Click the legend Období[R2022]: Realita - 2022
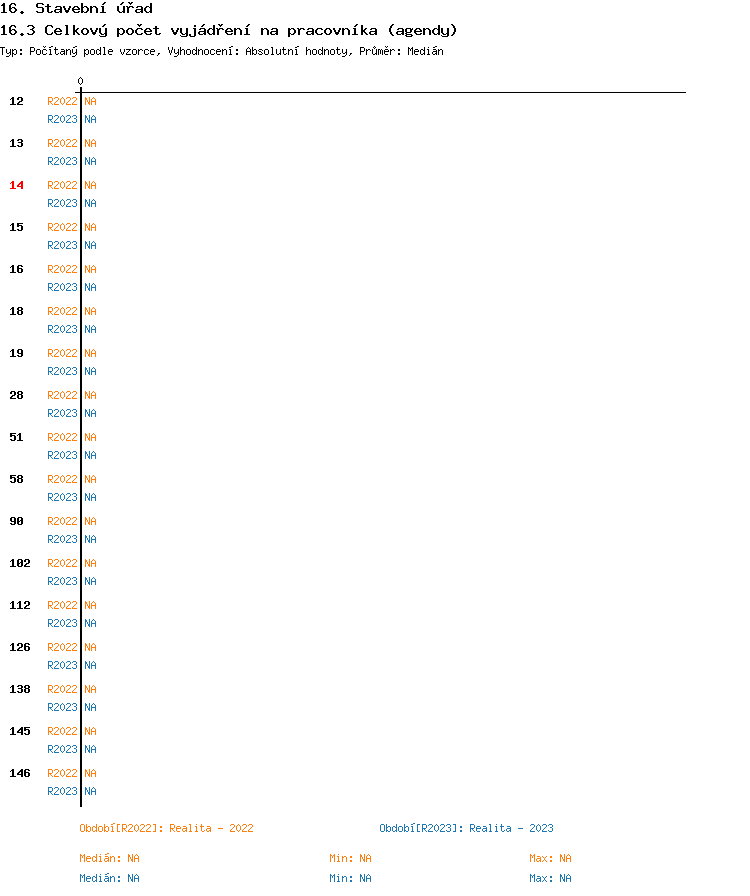Screen dimensions: 750x896 pyautogui.click(x=166, y=829)
